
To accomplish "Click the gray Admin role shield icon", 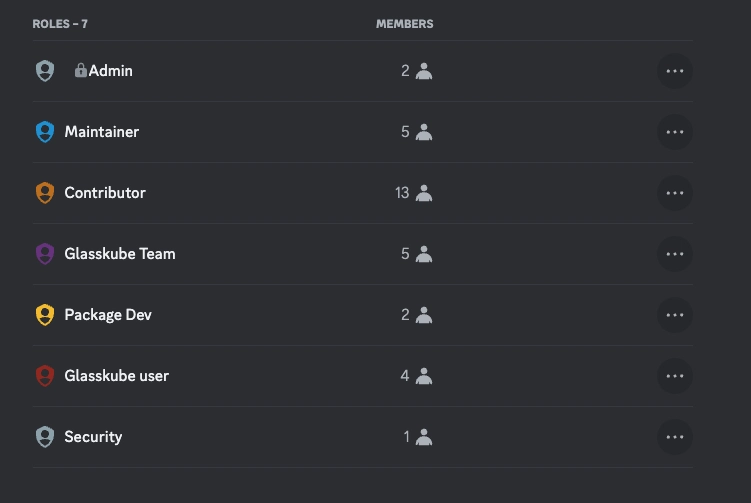I will click(x=45, y=71).
